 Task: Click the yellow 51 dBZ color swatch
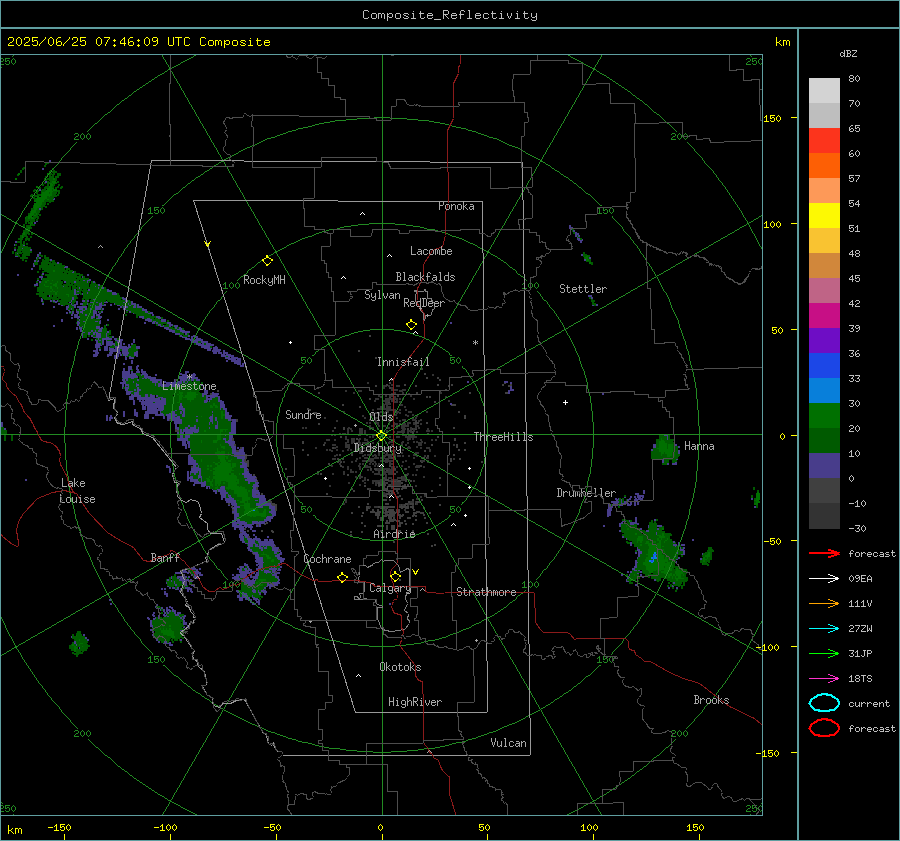[x=824, y=215]
